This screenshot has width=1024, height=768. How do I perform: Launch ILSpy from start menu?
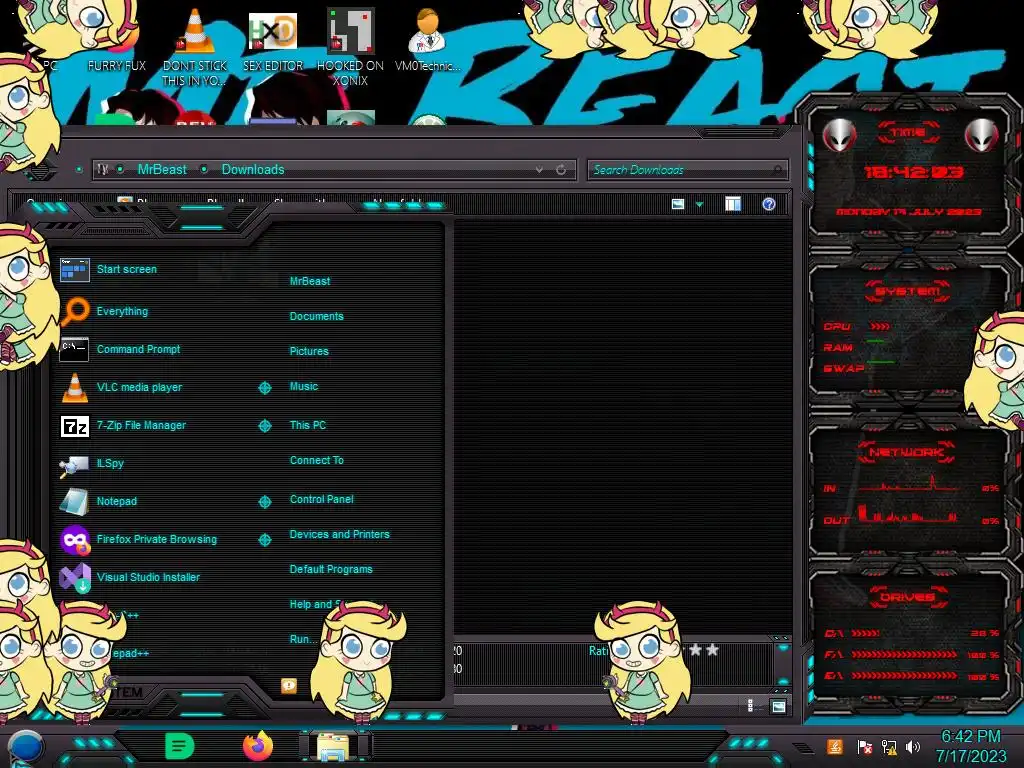pyautogui.click(x=91, y=463)
